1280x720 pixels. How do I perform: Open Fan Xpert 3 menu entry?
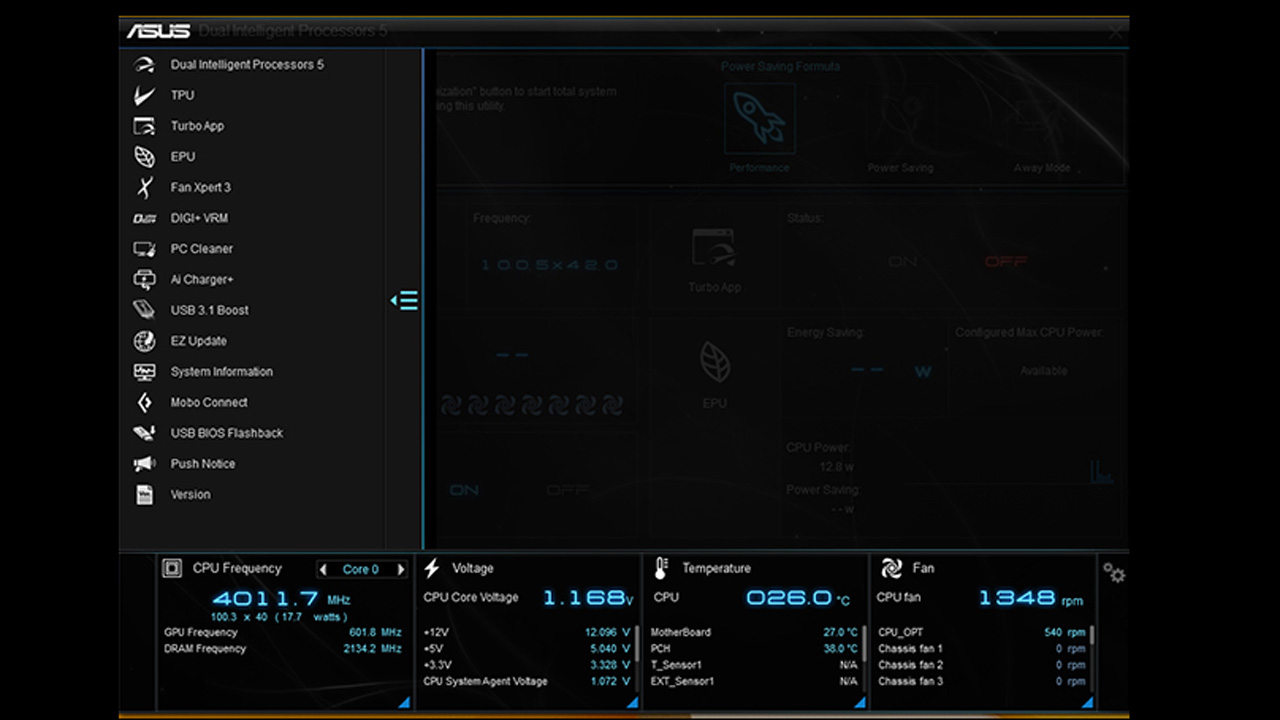point(201,187)
